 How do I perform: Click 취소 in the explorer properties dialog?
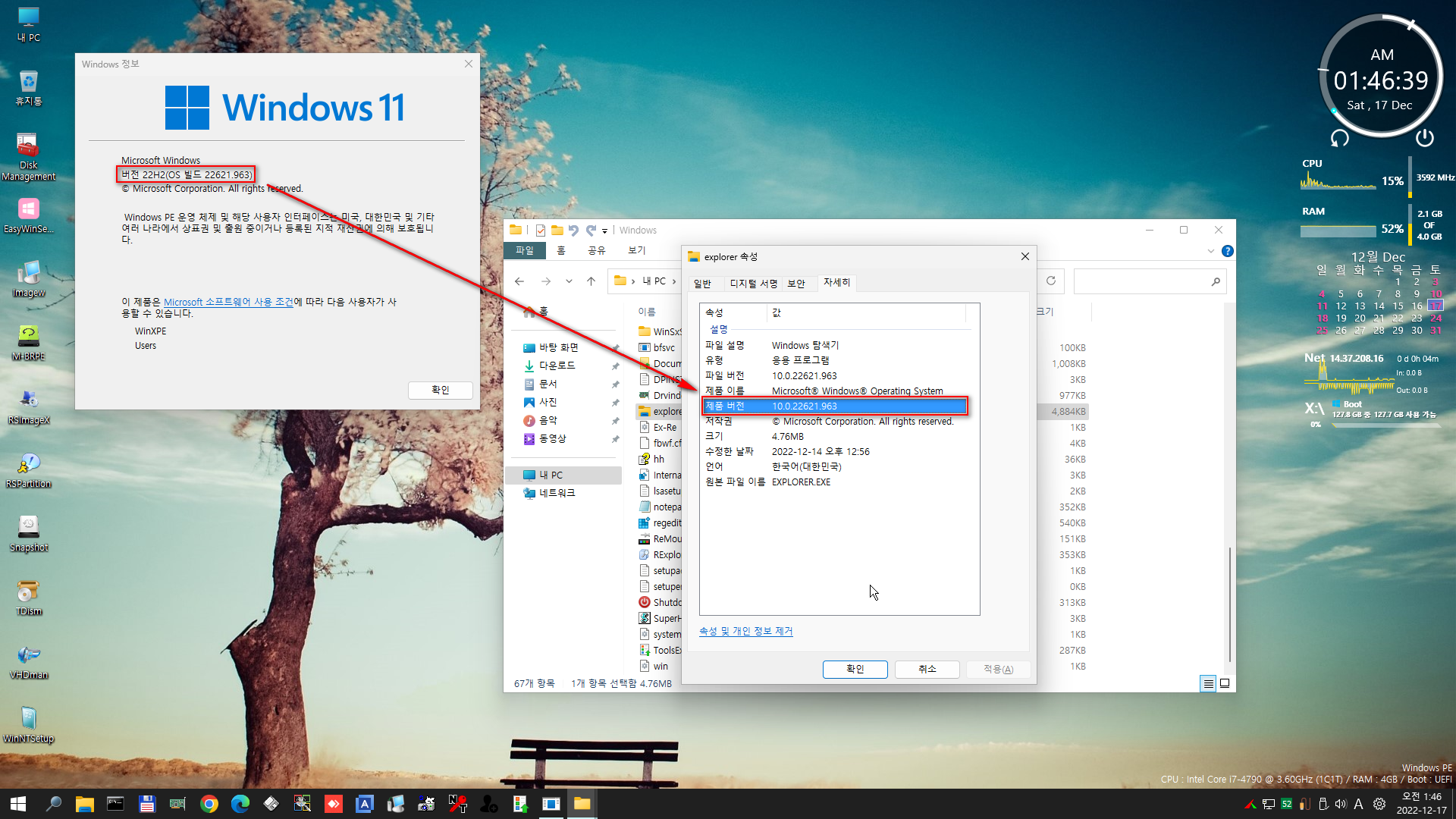pyautogui.click(x=927, y=669)
